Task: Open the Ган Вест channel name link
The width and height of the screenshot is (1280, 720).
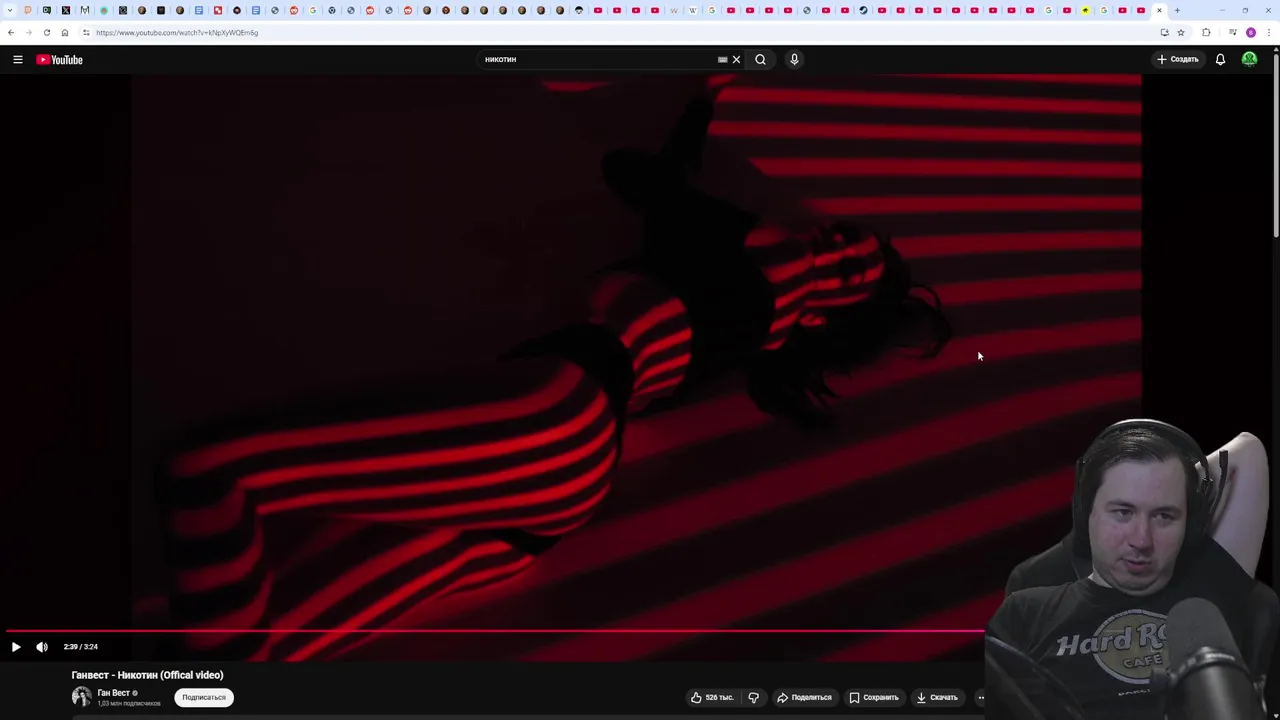Action: point(113,693)
